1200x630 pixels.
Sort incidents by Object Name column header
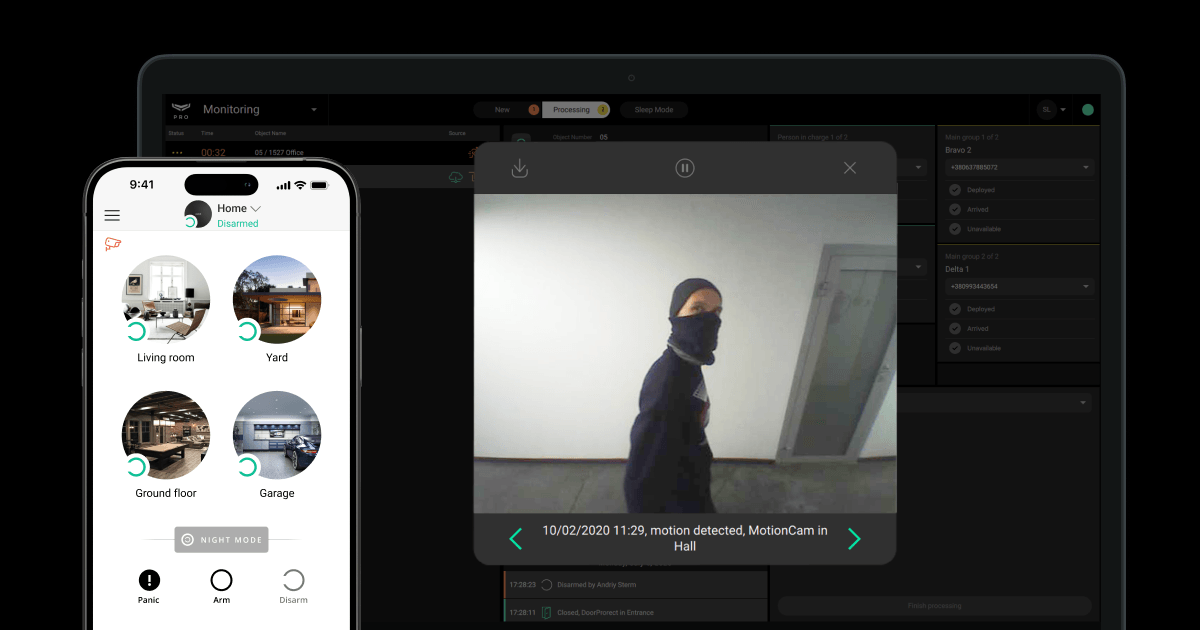[270, 133]
